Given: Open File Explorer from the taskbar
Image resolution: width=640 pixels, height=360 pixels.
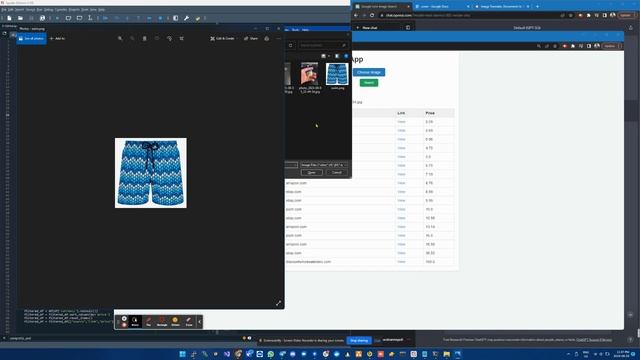Looking at the screenshot, I should coord(447,354).
